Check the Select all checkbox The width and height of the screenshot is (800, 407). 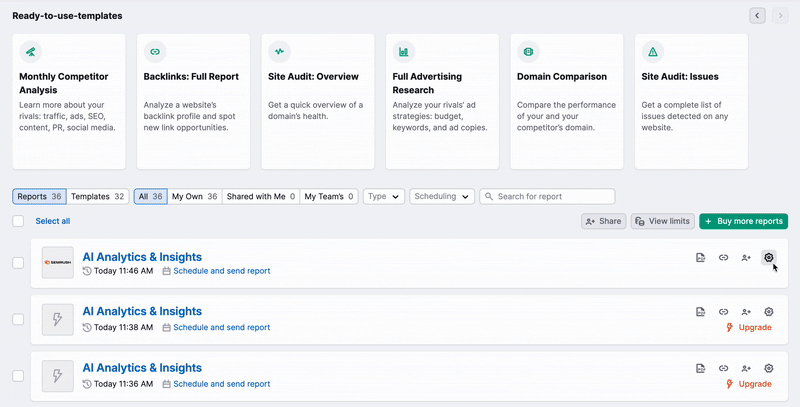[x=18, y=221]
